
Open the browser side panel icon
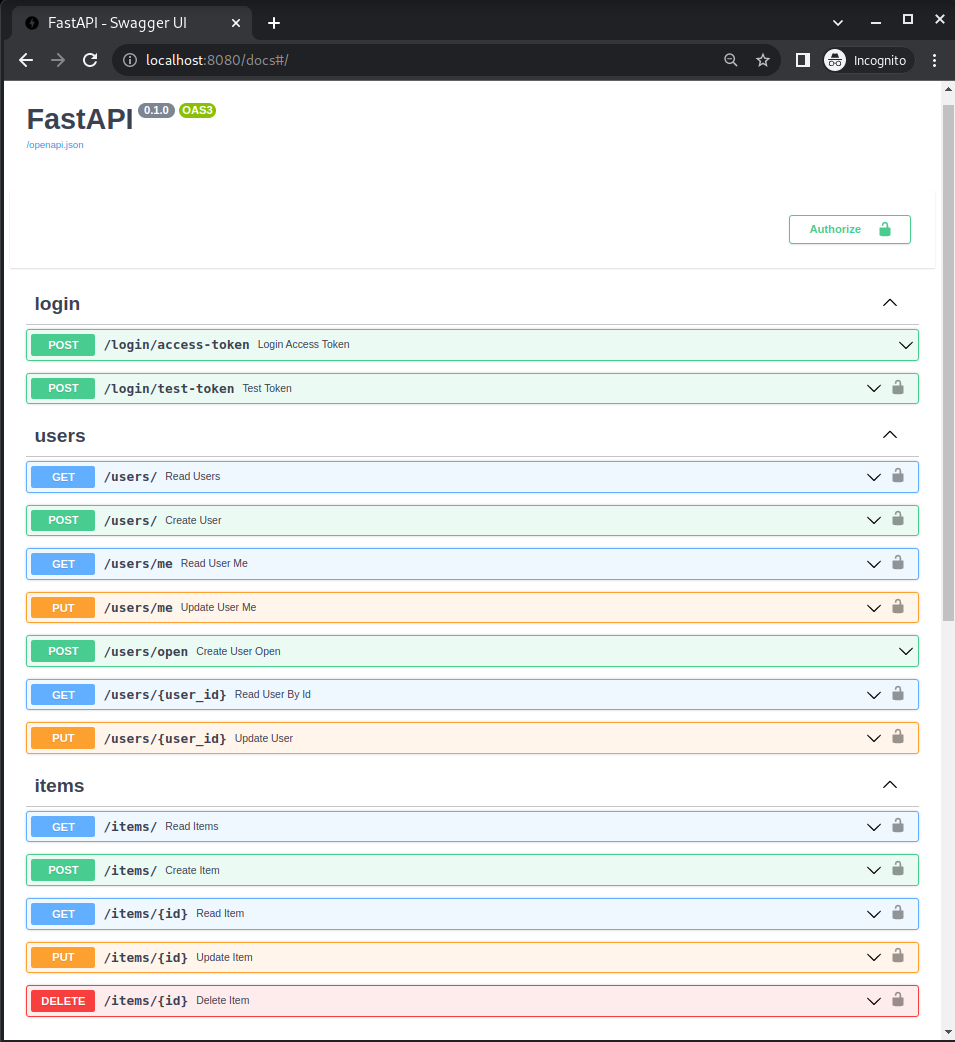(802, 60)
